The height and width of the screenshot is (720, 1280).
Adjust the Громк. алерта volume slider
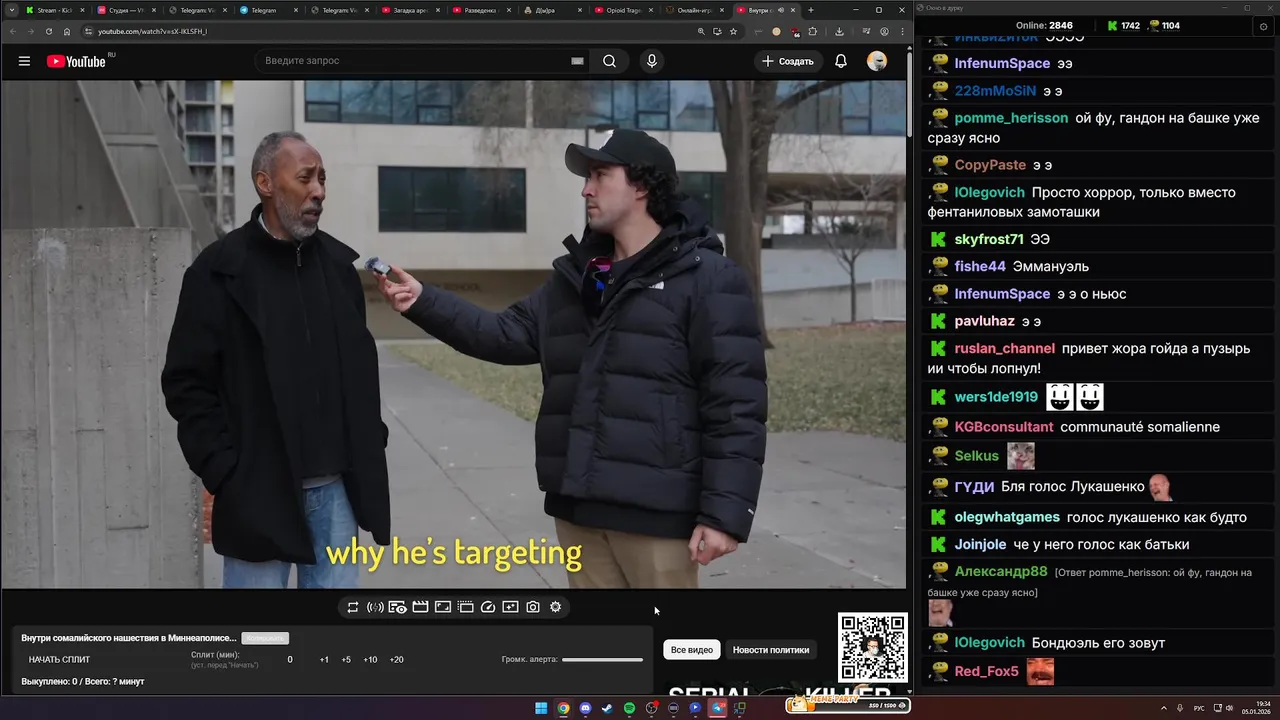tap(602, 660)
